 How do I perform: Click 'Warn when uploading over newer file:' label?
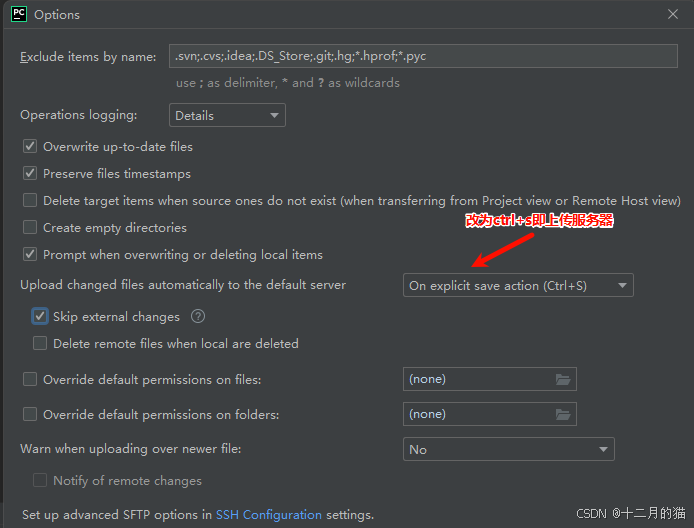(131, 449)
